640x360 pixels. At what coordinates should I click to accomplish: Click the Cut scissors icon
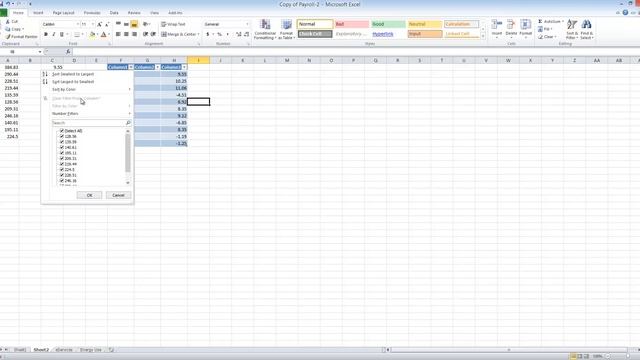pyautogui.click(x=8, y=21)
